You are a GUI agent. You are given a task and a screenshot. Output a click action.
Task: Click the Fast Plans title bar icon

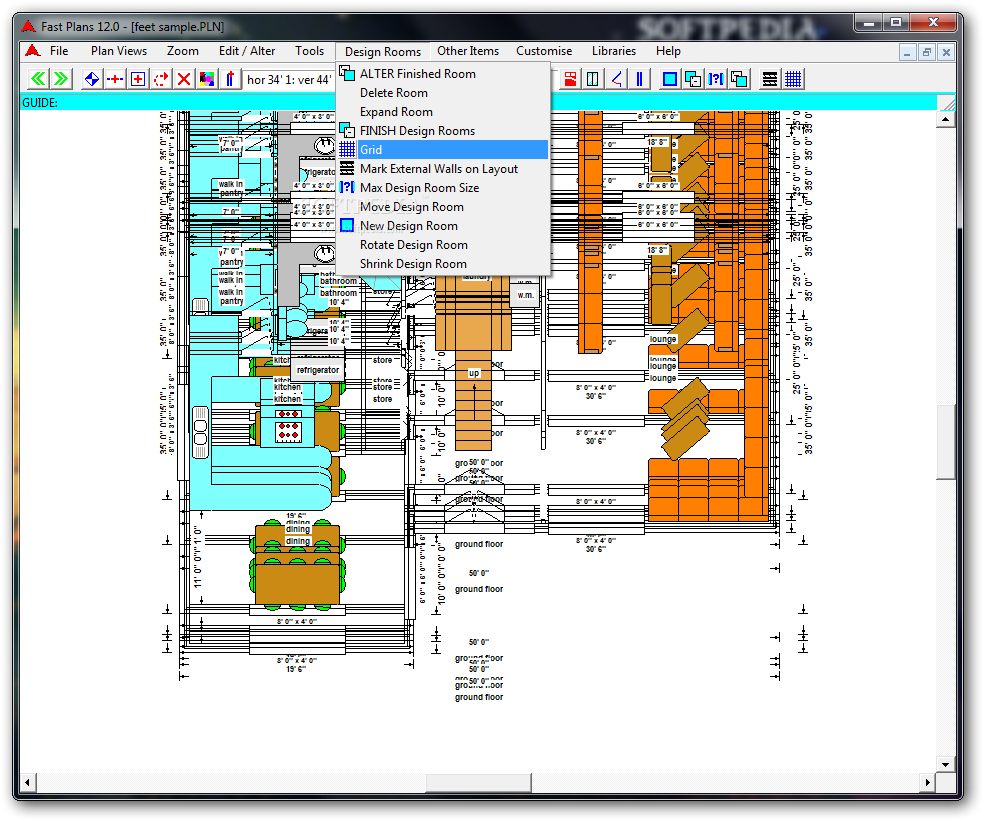pos(28,26)
